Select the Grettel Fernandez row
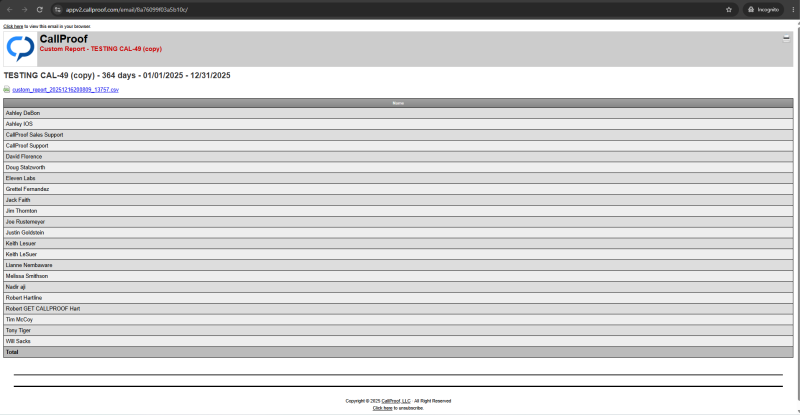The width and height of the screenshot is (800, 415). pos(398,189)
